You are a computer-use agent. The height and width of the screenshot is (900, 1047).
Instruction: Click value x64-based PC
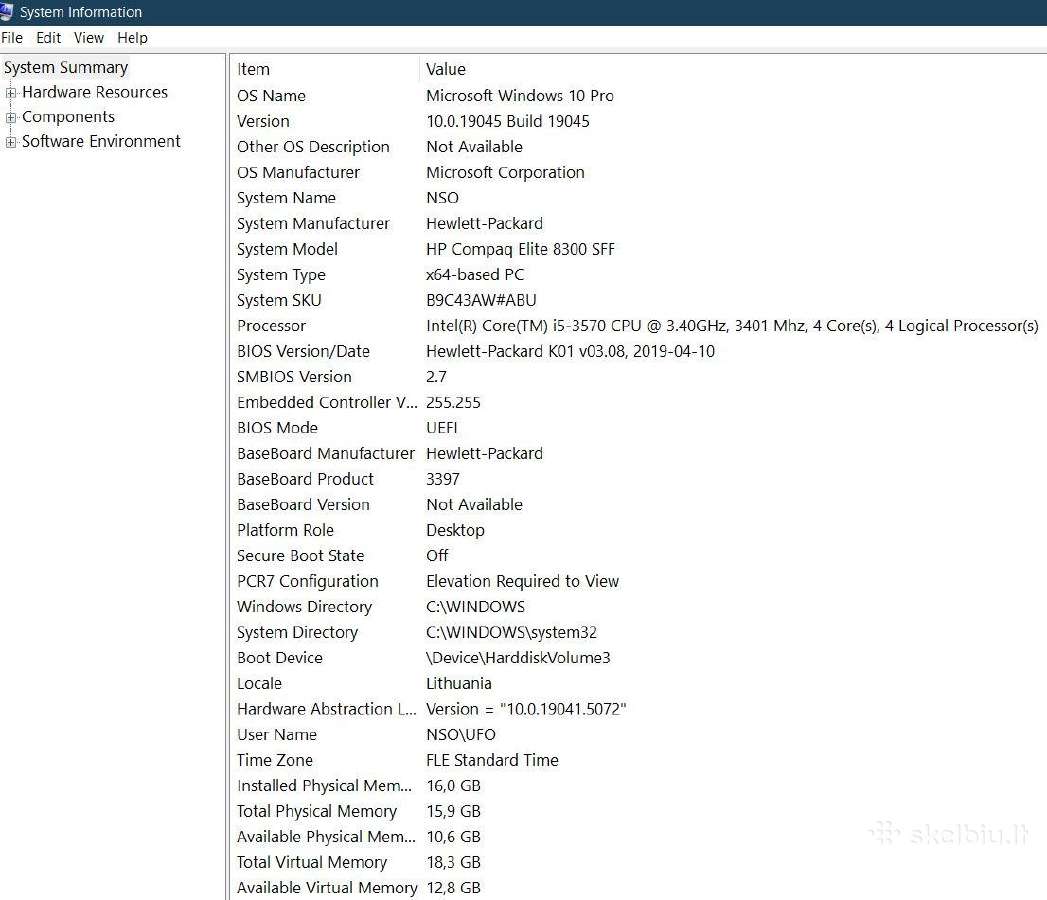pos(475,274)
